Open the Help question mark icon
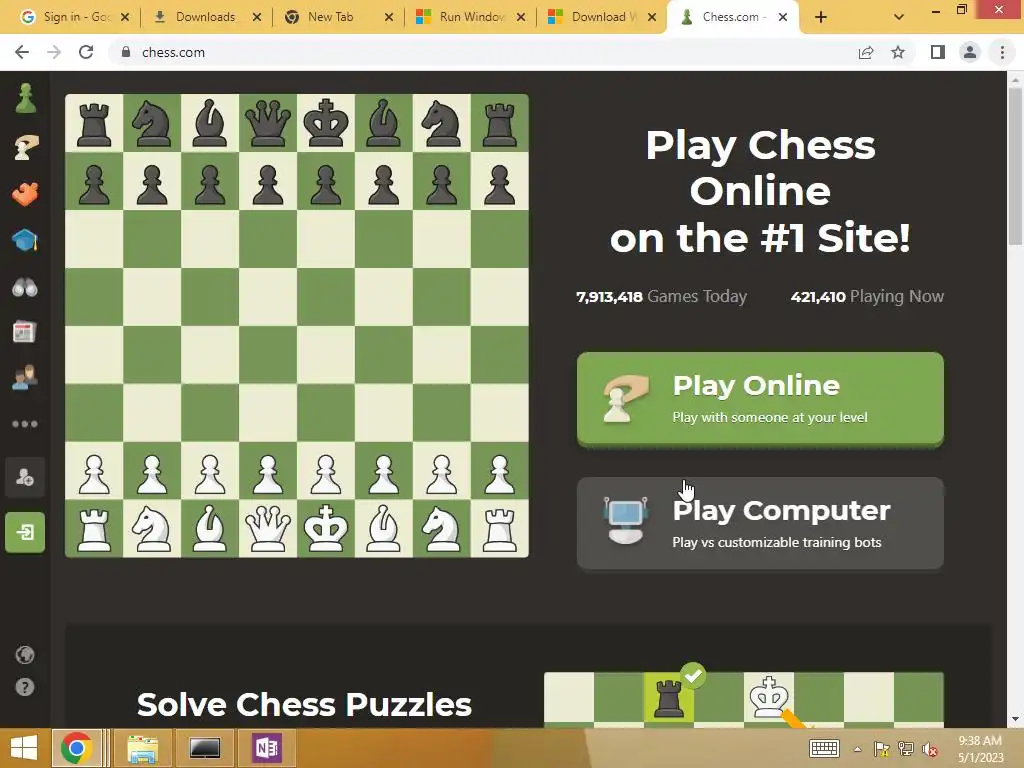 [25, 687]
